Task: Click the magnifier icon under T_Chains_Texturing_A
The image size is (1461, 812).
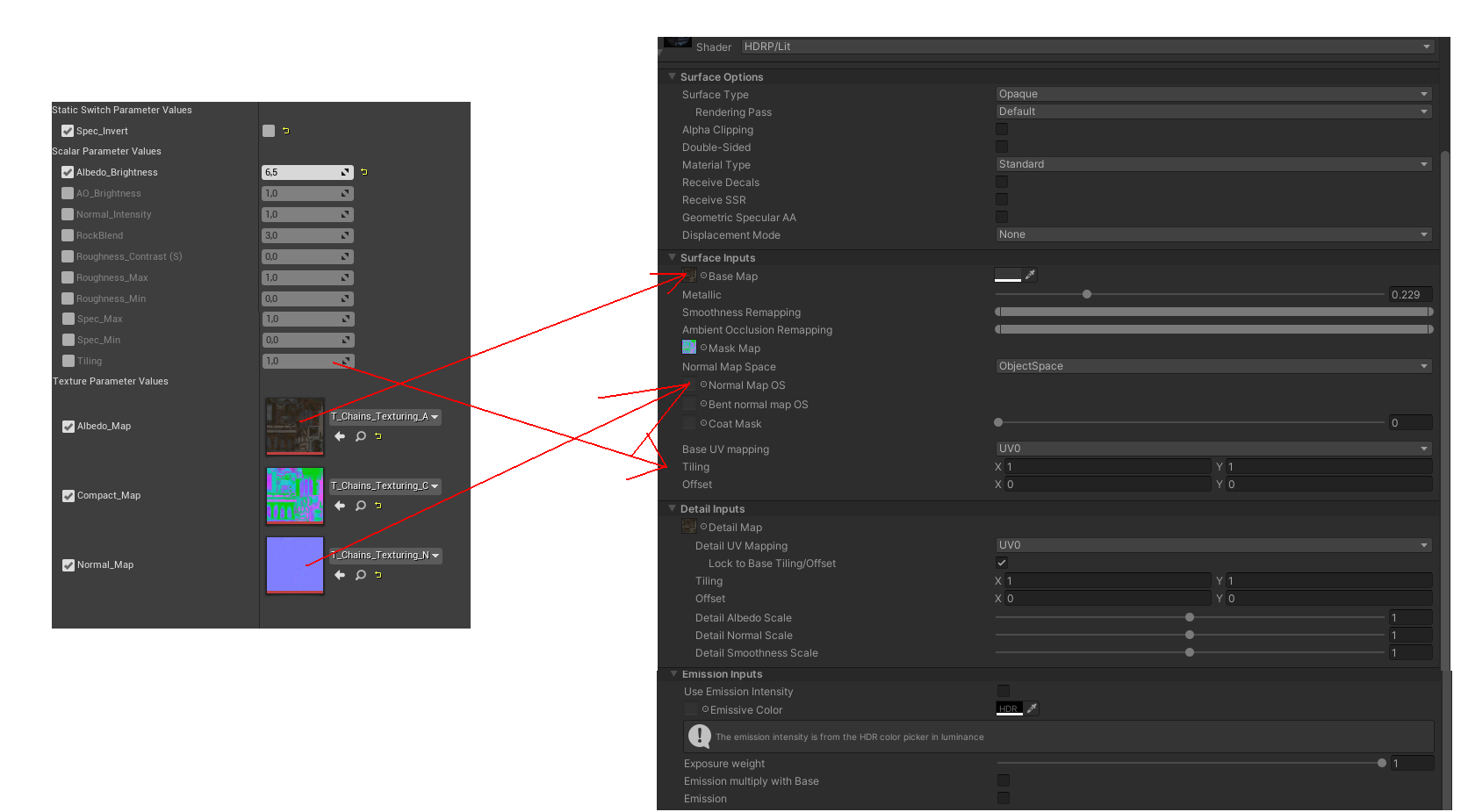Action: click(x=360, y=436)
